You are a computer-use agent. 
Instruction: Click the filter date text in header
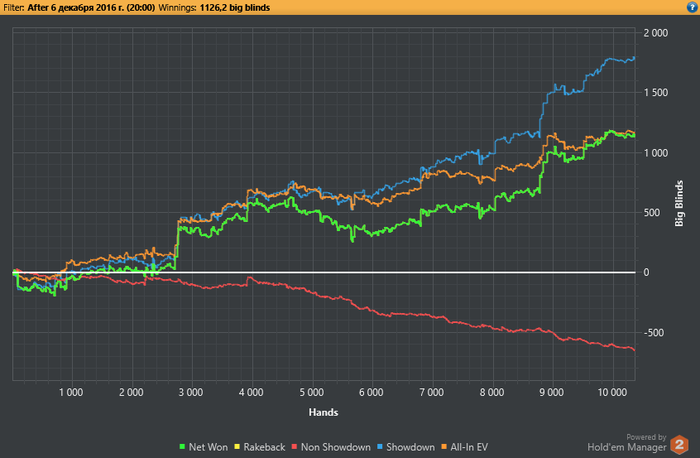(x=91, y=8)
